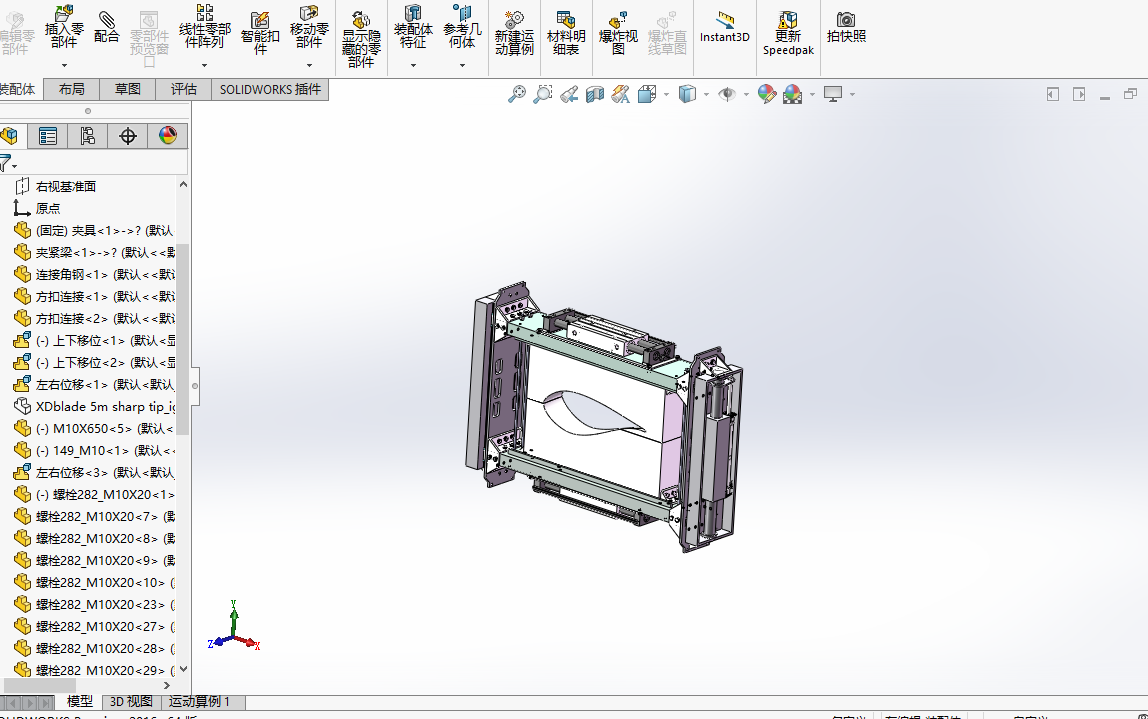1148x719 pixels.
Task: Open the SOLIDWORKS 插件 tab
Action: 270,89
